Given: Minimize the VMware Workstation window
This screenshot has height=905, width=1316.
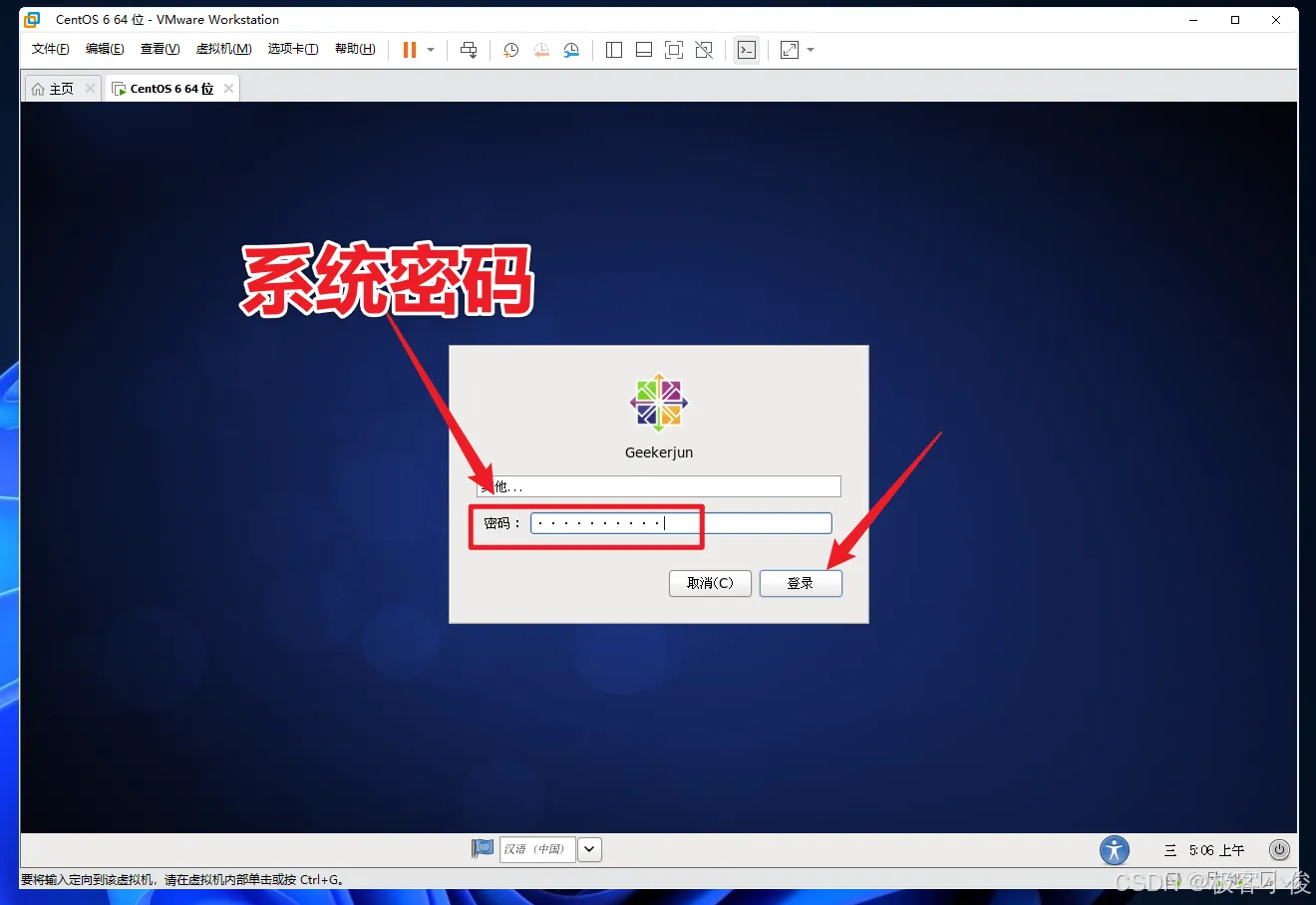Looking at the screenshot, I should pyautogui.click(x=1194, y=19).
